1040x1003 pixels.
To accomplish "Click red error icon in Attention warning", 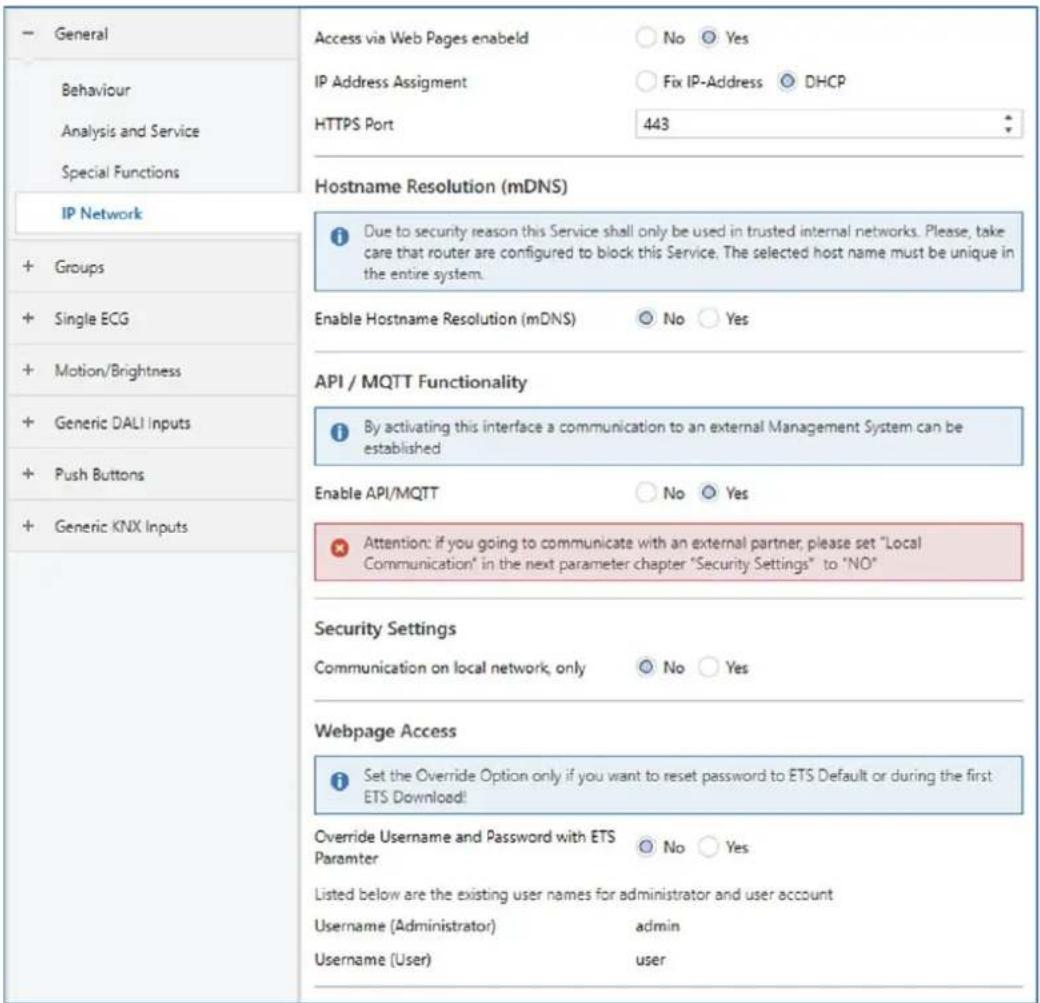I will (x=340, y=548).
